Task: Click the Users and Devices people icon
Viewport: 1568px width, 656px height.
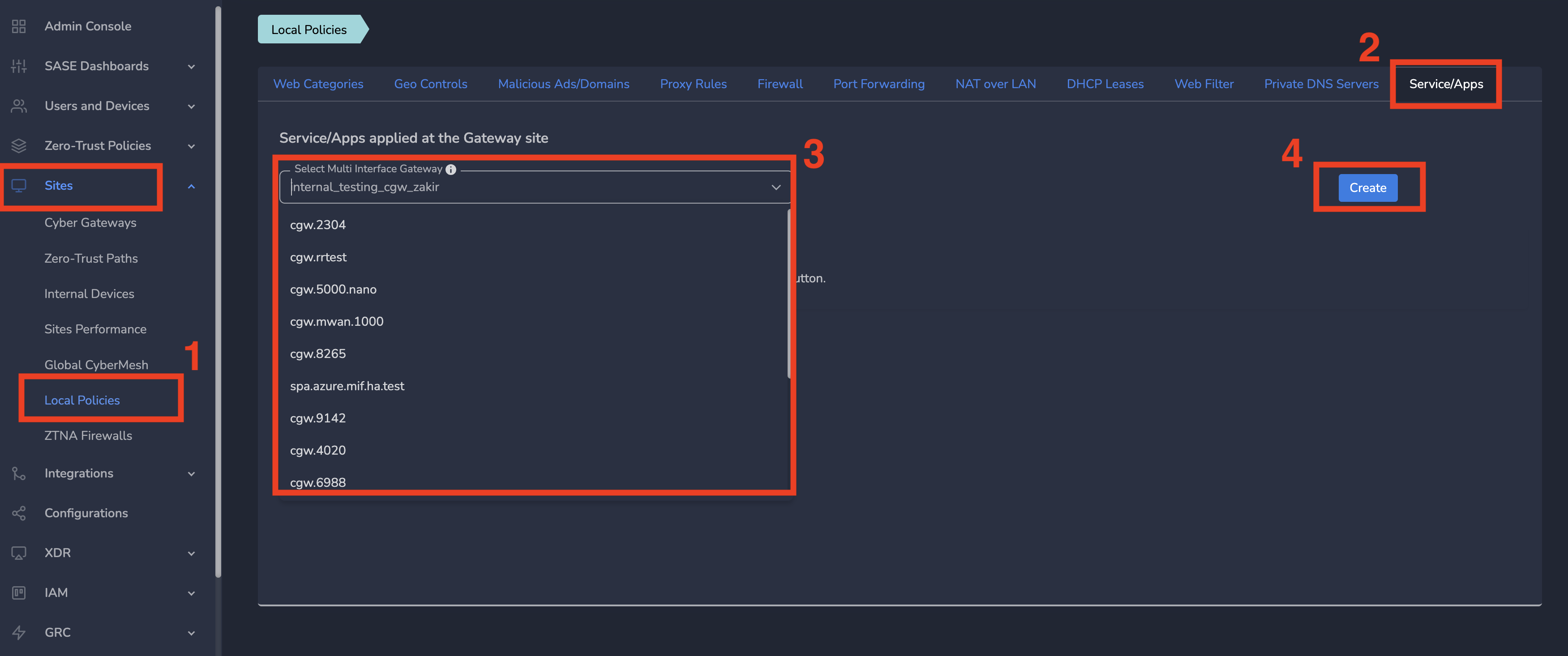Action: tap(19, 106)
